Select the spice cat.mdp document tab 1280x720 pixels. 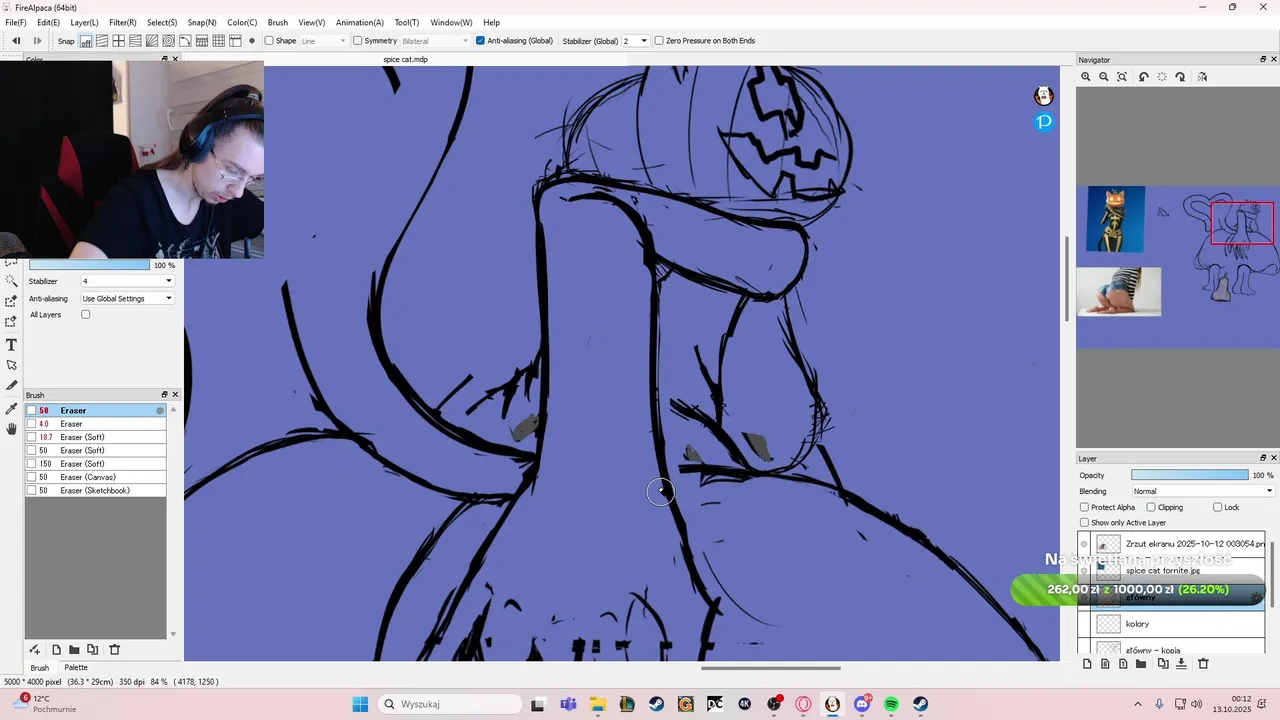(x=406, y=60)
